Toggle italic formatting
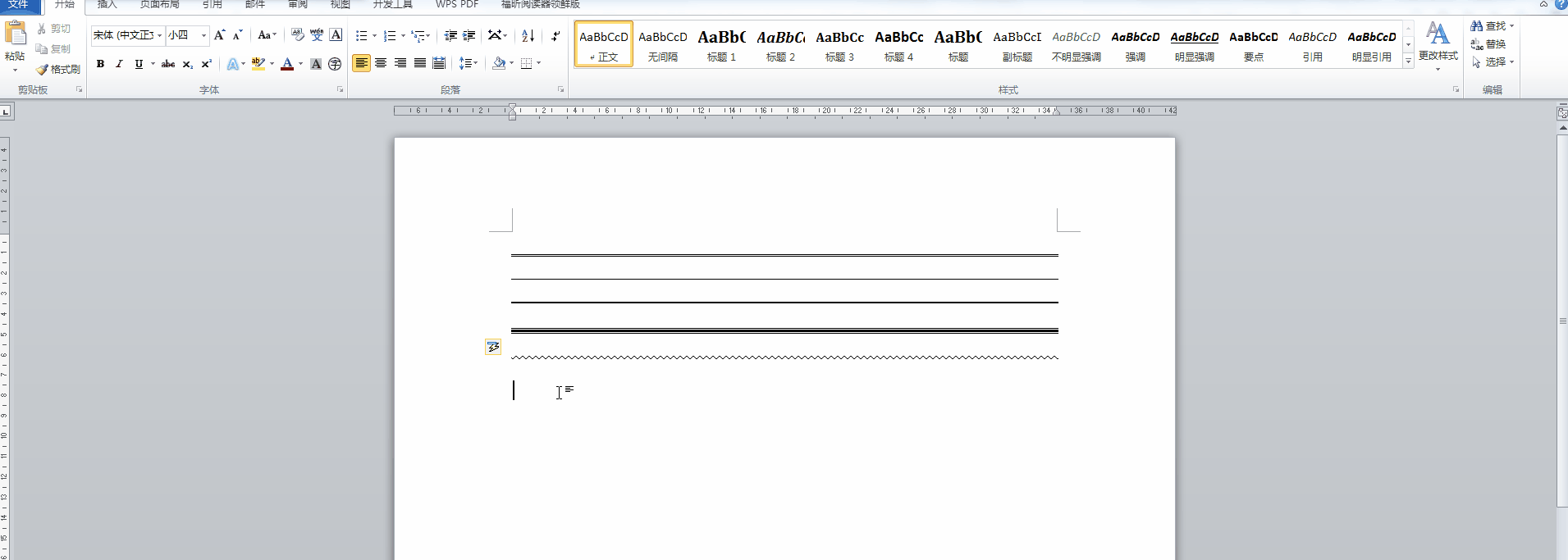 [119, 64]
